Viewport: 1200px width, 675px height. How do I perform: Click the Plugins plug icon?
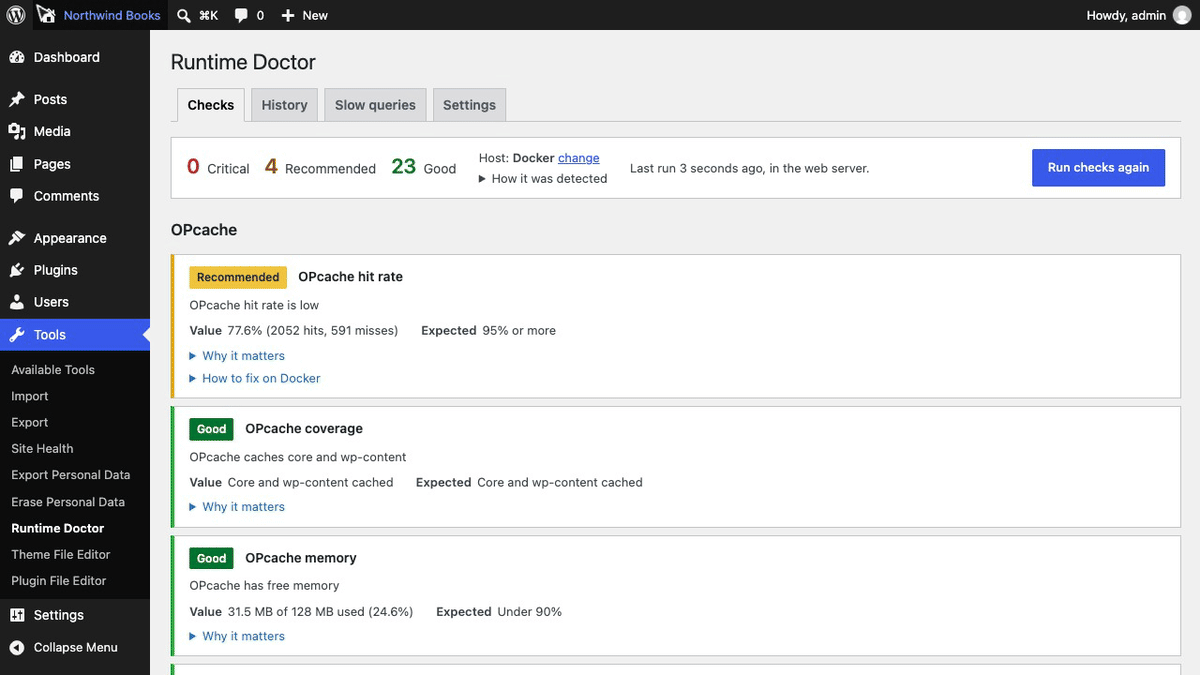point(16,270)
